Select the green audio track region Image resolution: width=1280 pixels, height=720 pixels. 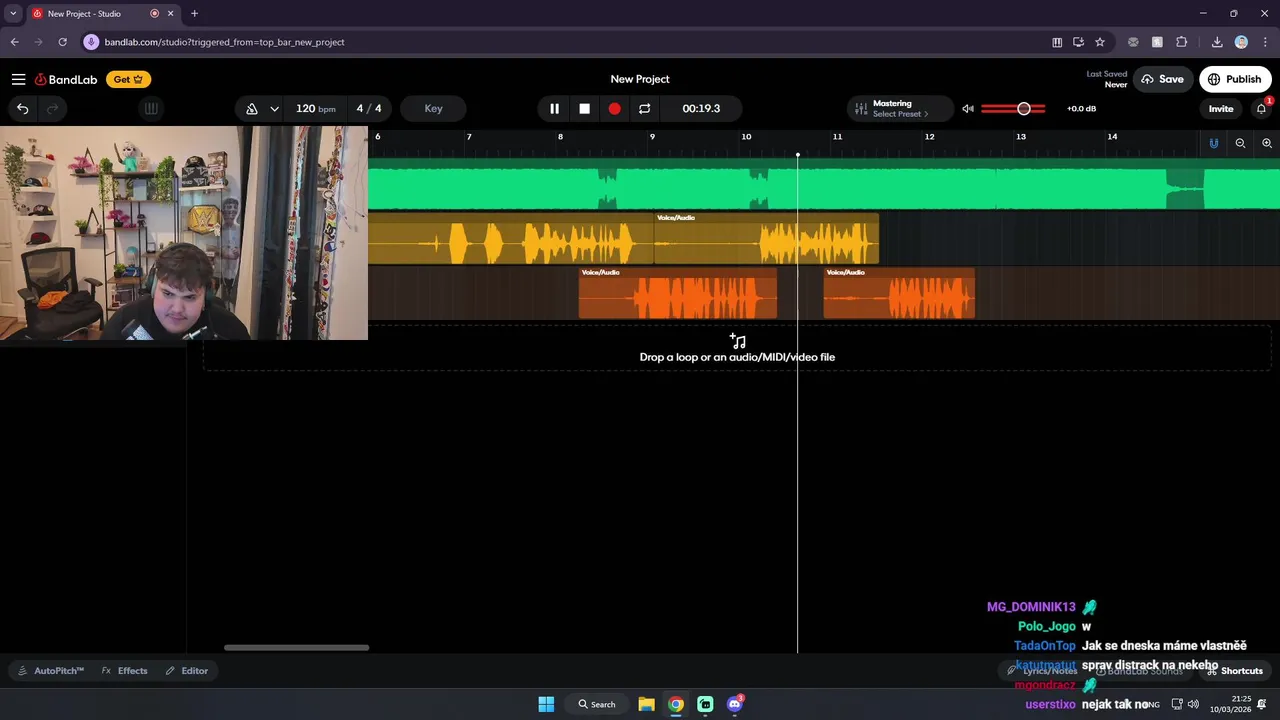(x=824, y=184)
